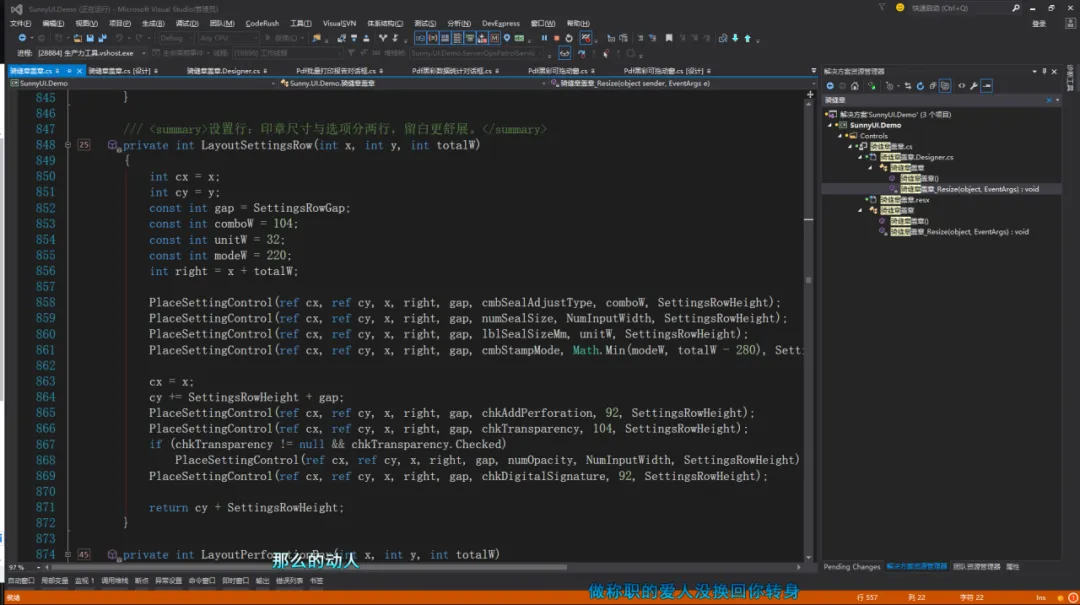Open the 输出 output window tab
Viewport: 1080px width, 605px height.
pyautogui.click(x=262, y=581)
